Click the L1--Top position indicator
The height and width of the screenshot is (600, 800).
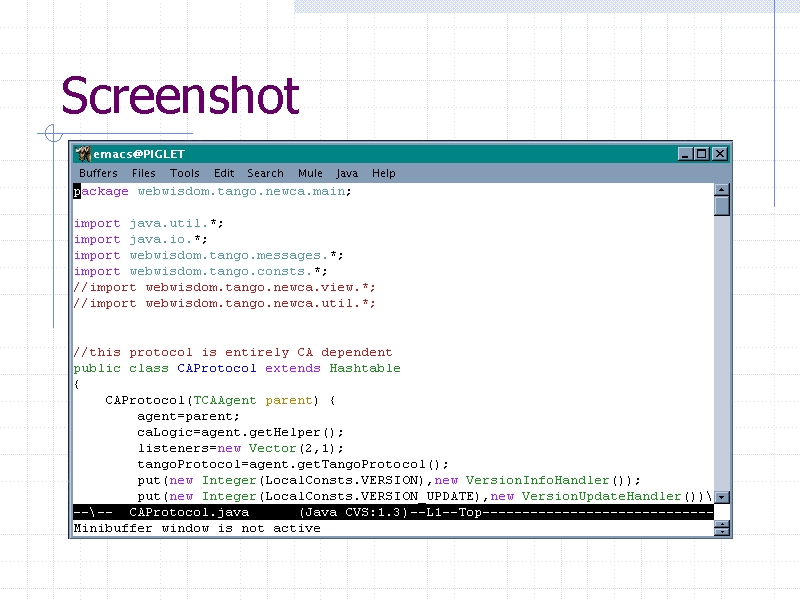pos(454,512)
